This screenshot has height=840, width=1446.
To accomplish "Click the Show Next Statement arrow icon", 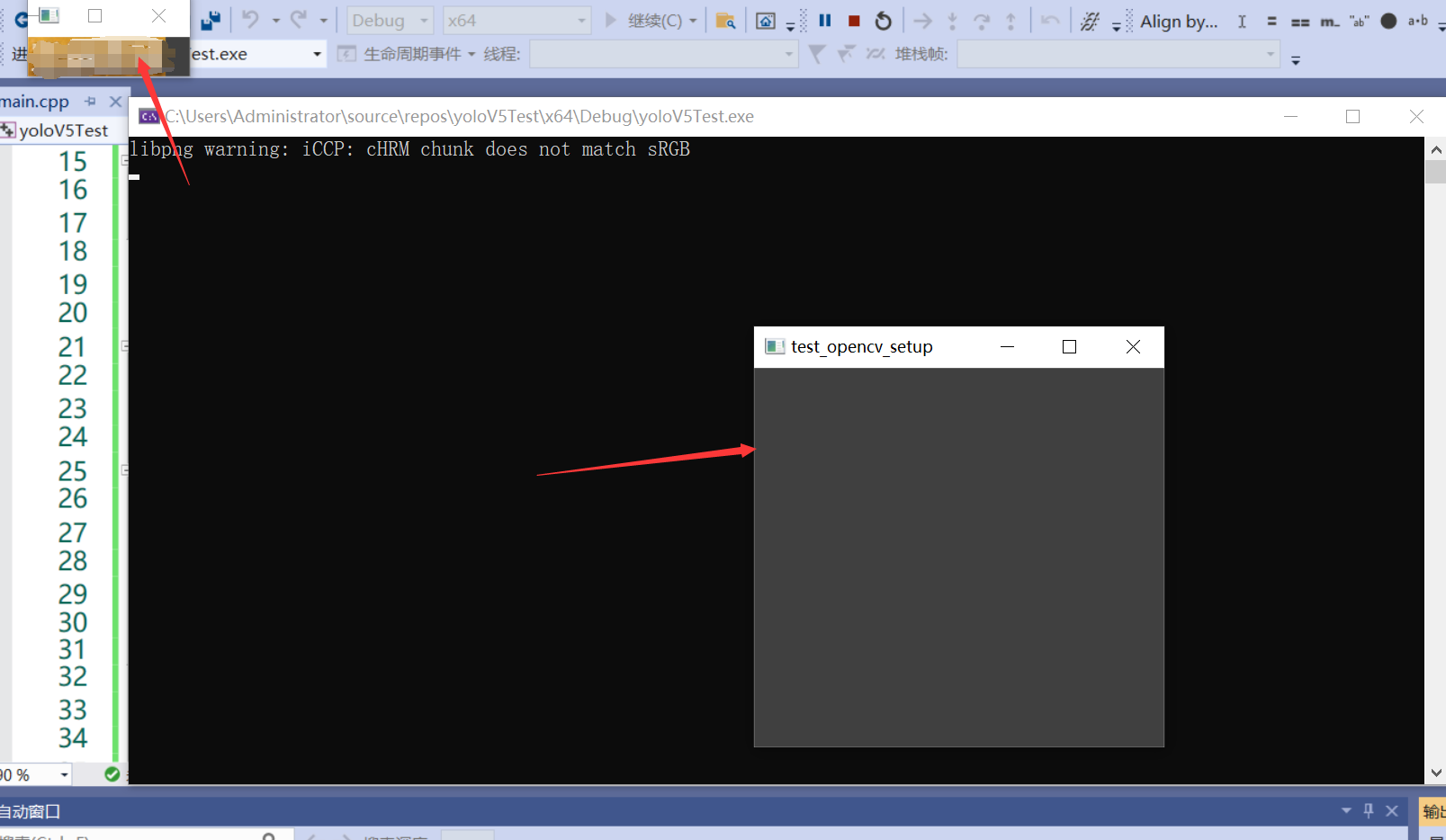I will coord(923,20).
